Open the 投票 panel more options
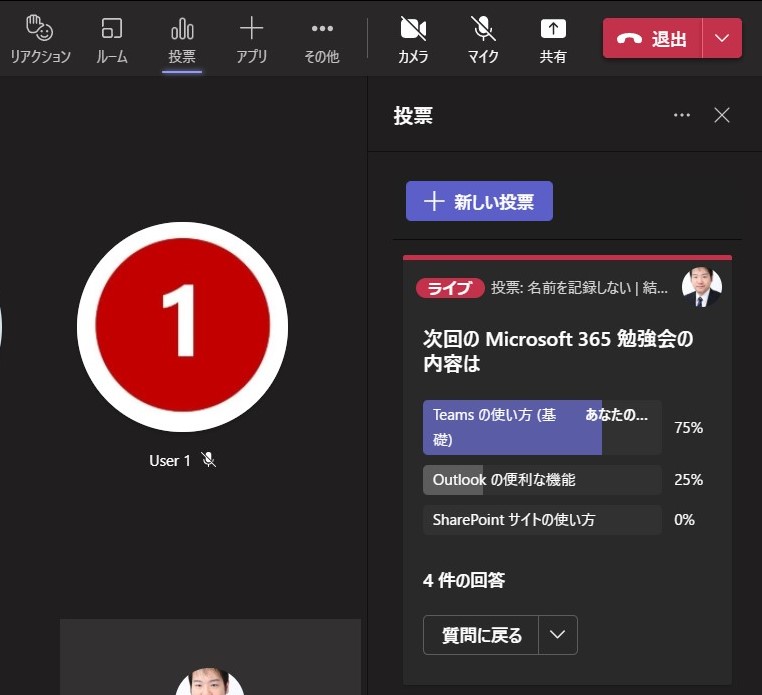 (682, 115)
